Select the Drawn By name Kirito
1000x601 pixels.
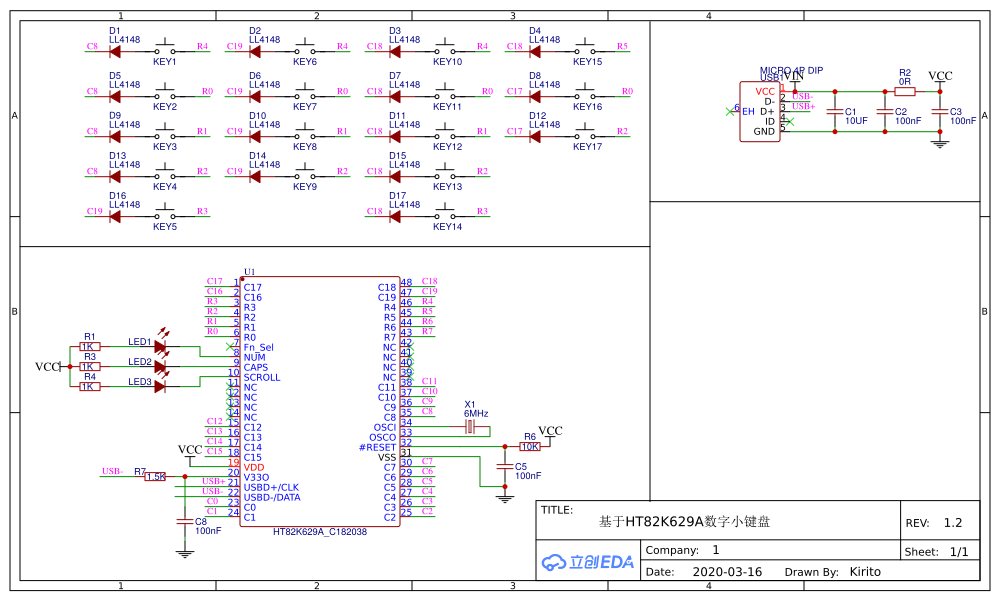pos(865,572)
